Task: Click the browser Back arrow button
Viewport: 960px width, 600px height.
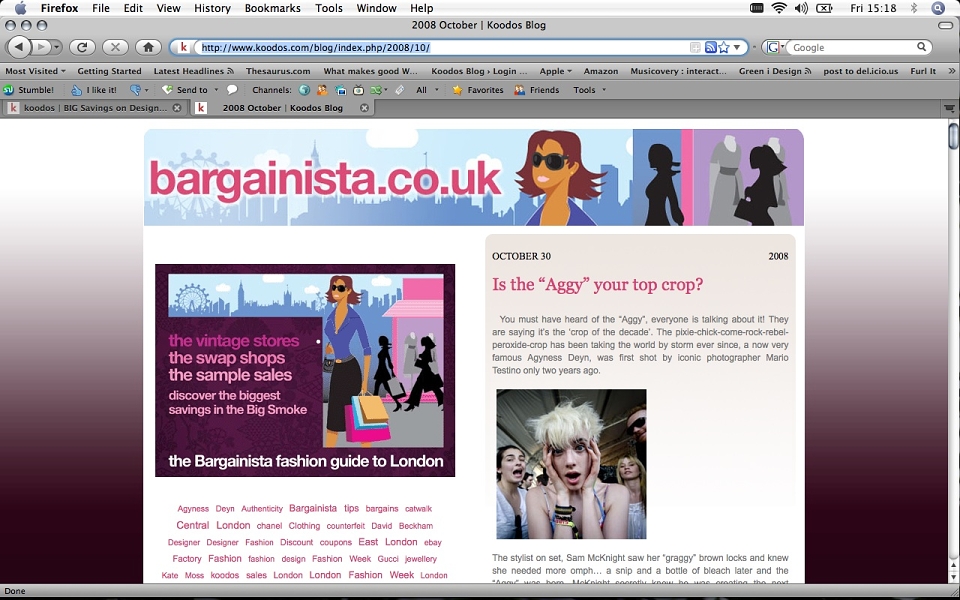Action: pos(19,47)
